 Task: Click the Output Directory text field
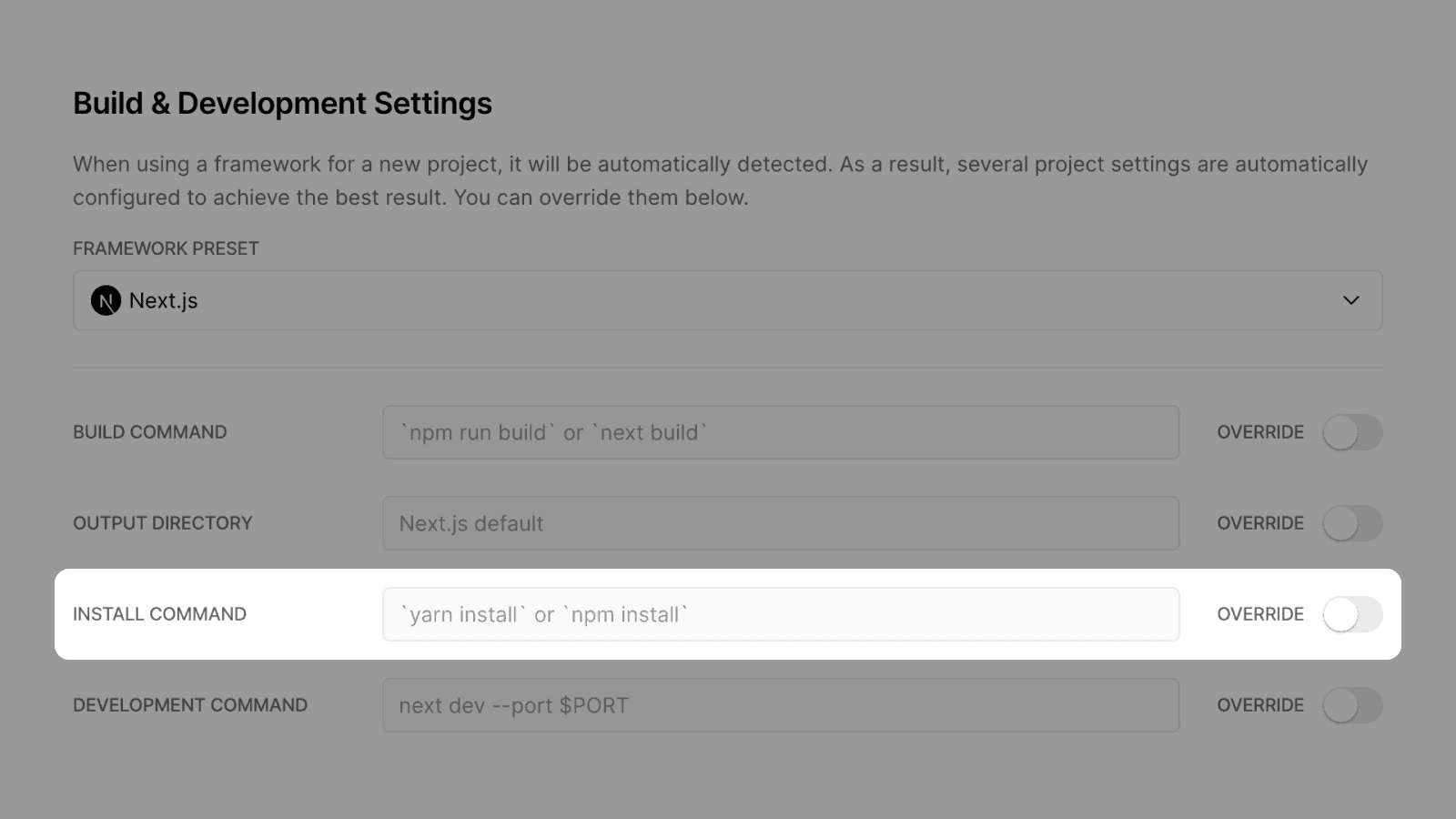781,523
